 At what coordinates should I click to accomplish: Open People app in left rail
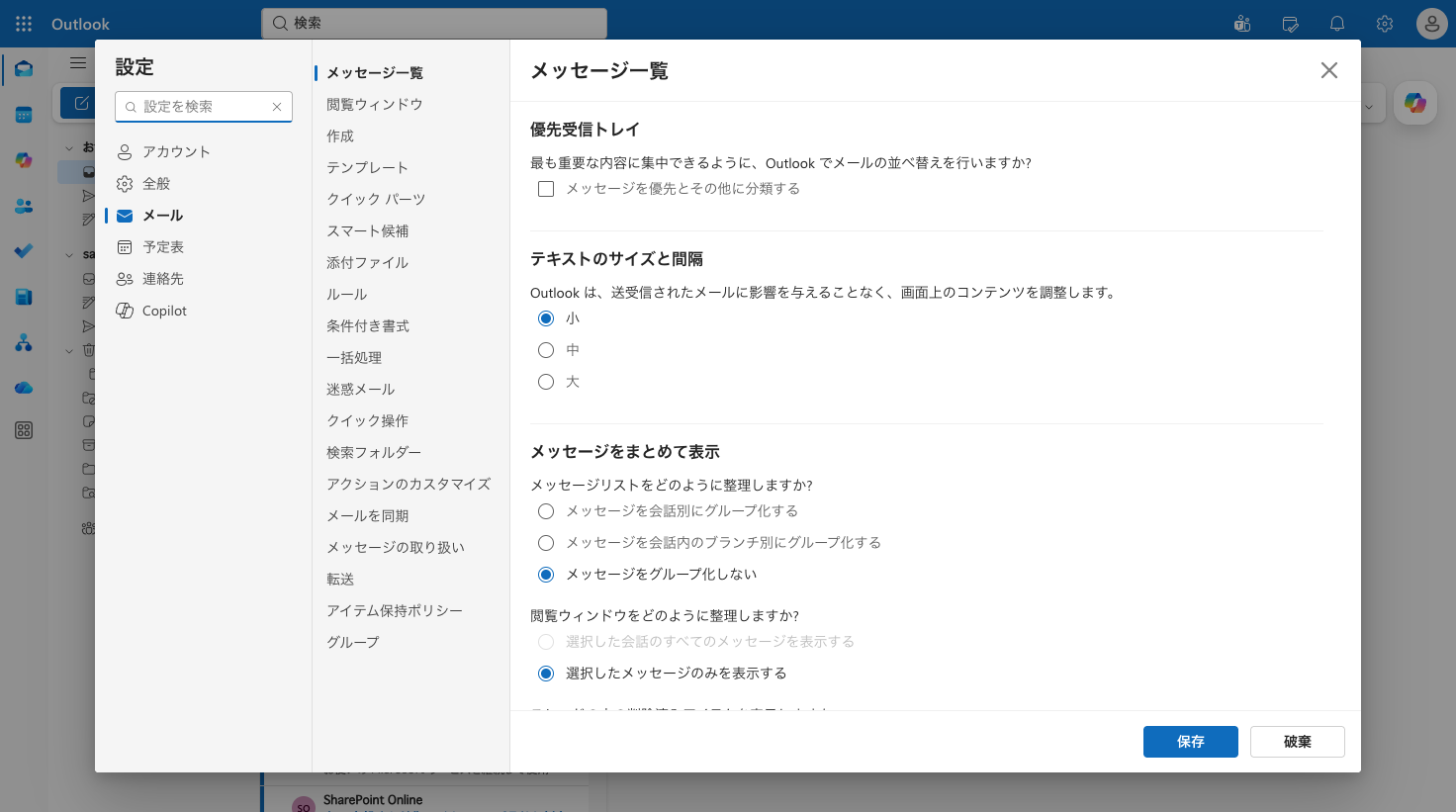[24, 206]
